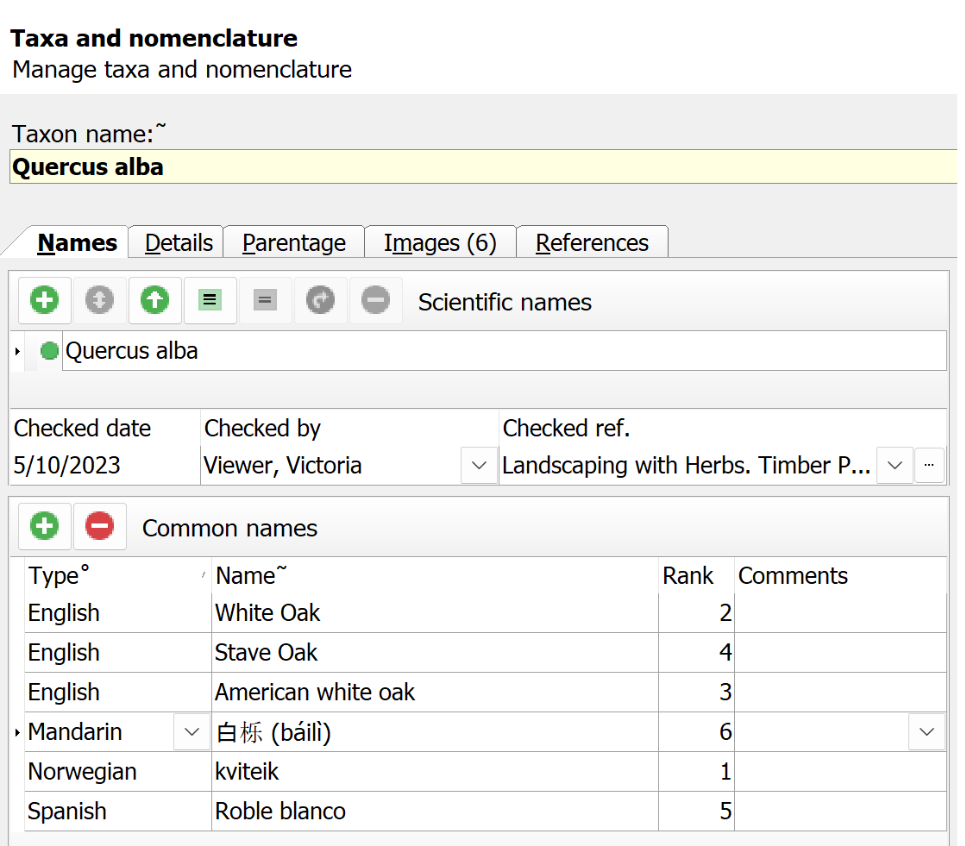The height and width of the screenshot is (846, 965).
Task: Click the grey minus remove icon for scientific names
Action: [x=375, y=300]
